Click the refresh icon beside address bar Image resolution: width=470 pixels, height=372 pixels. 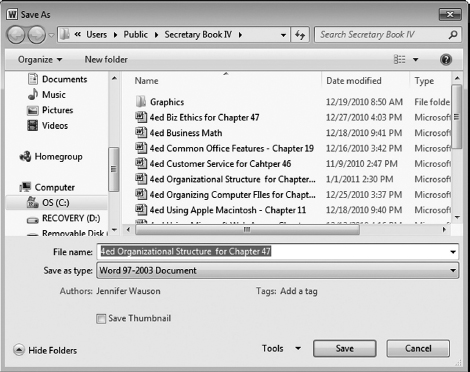pos(300,35)
